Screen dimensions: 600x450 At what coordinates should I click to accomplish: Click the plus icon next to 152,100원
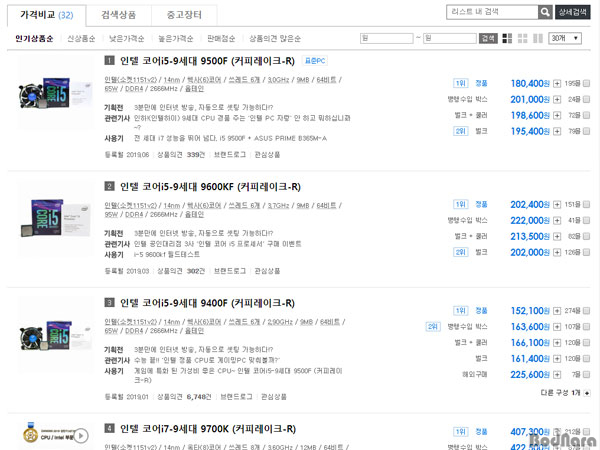pos(557,311)
